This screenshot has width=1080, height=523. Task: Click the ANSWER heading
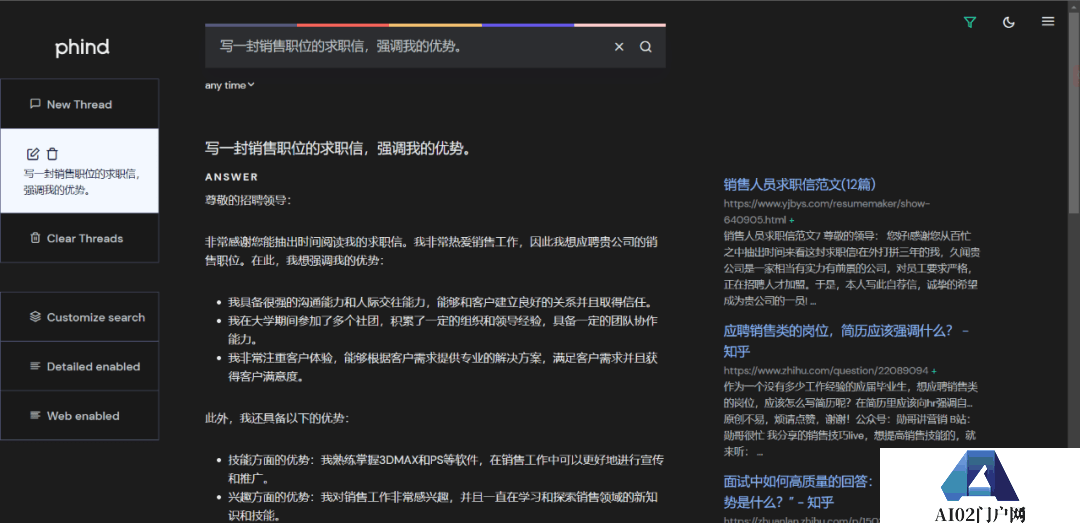pyautogui.click(x=231, y=177)
